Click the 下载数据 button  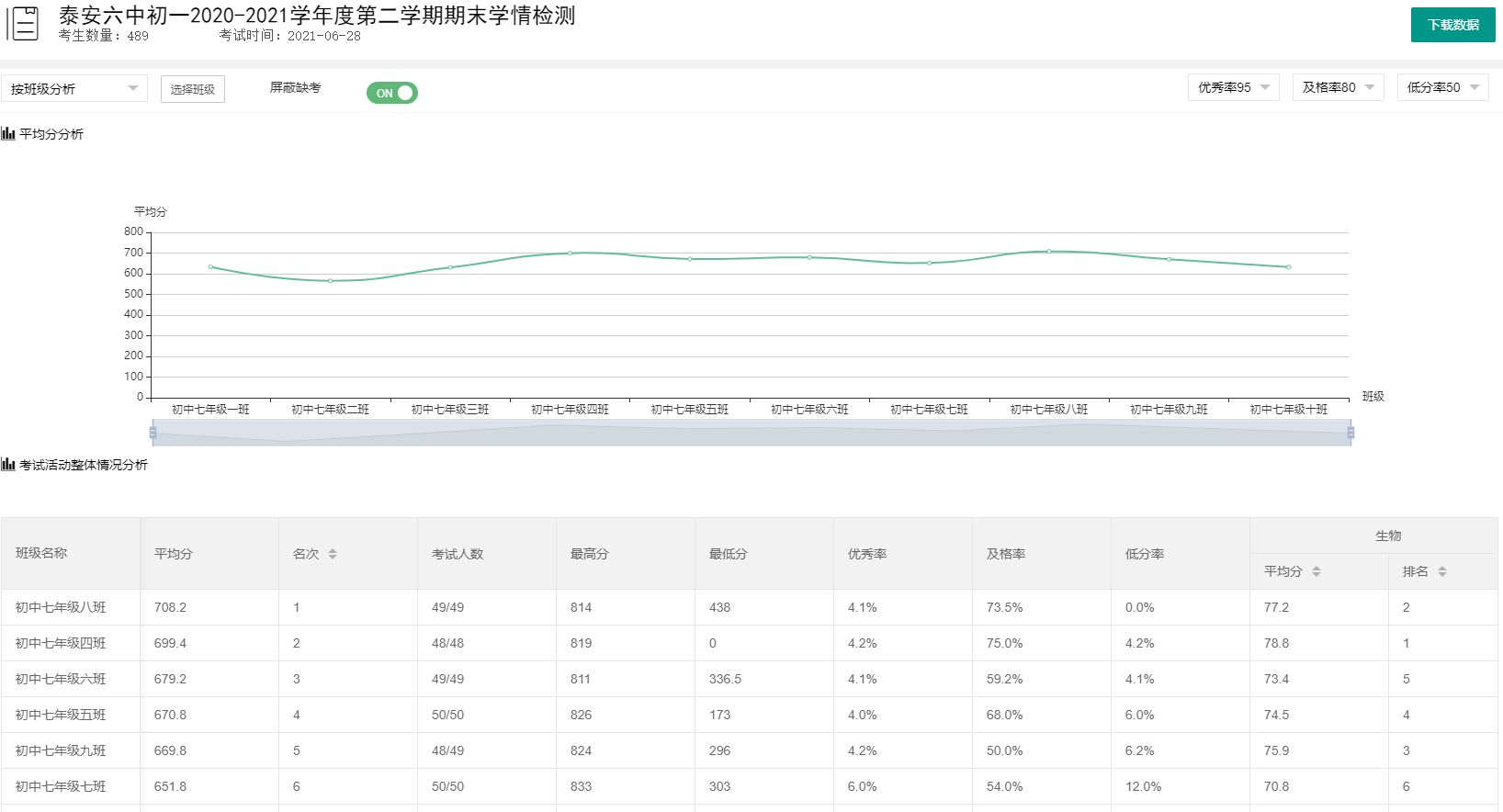pyautogui.click(x=1453, y=25)
